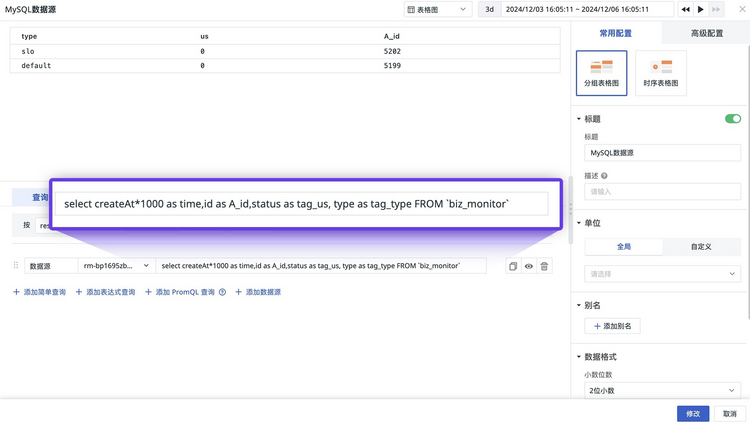Select the 分组表格图 chart type

601,73
